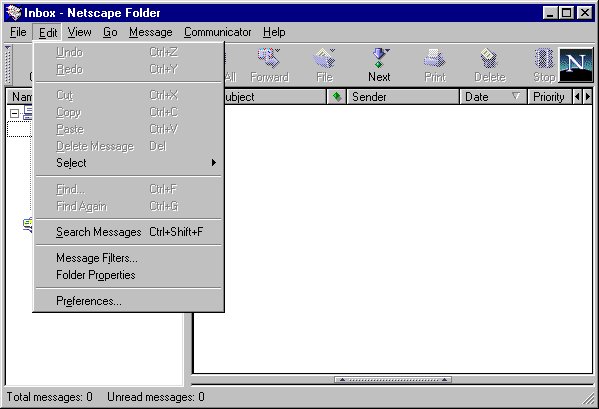This screenshot has width=599, height=409.
Task: Click the Forward toolbar icon
Action: click(269, 65)
